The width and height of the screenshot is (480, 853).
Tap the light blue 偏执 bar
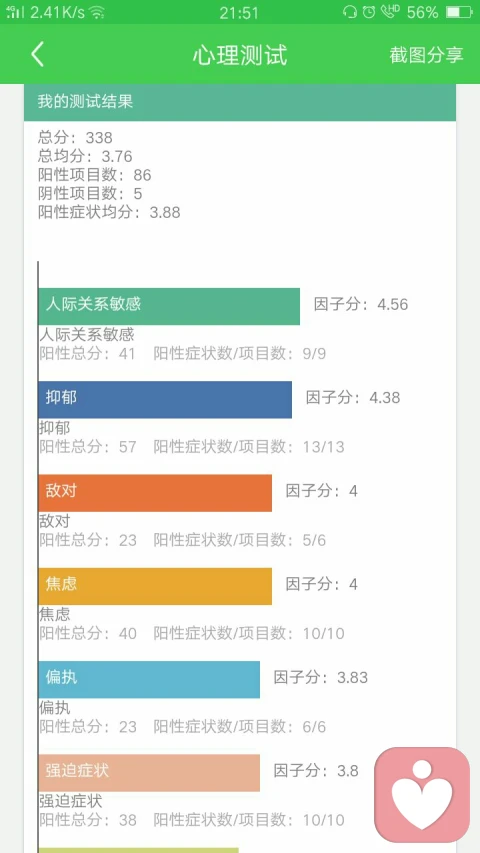tap(149, 679)
